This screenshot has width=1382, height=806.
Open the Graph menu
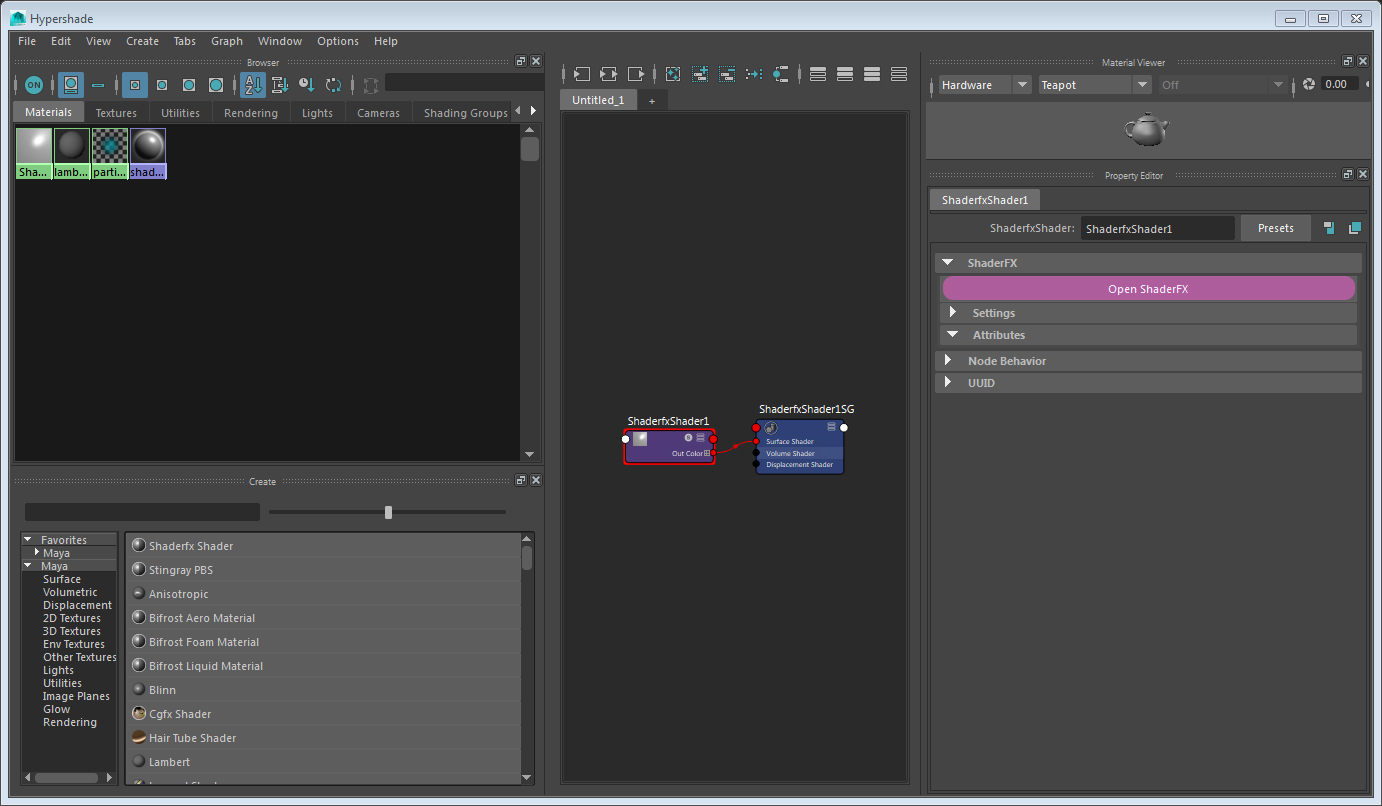[x=227, y=41]
